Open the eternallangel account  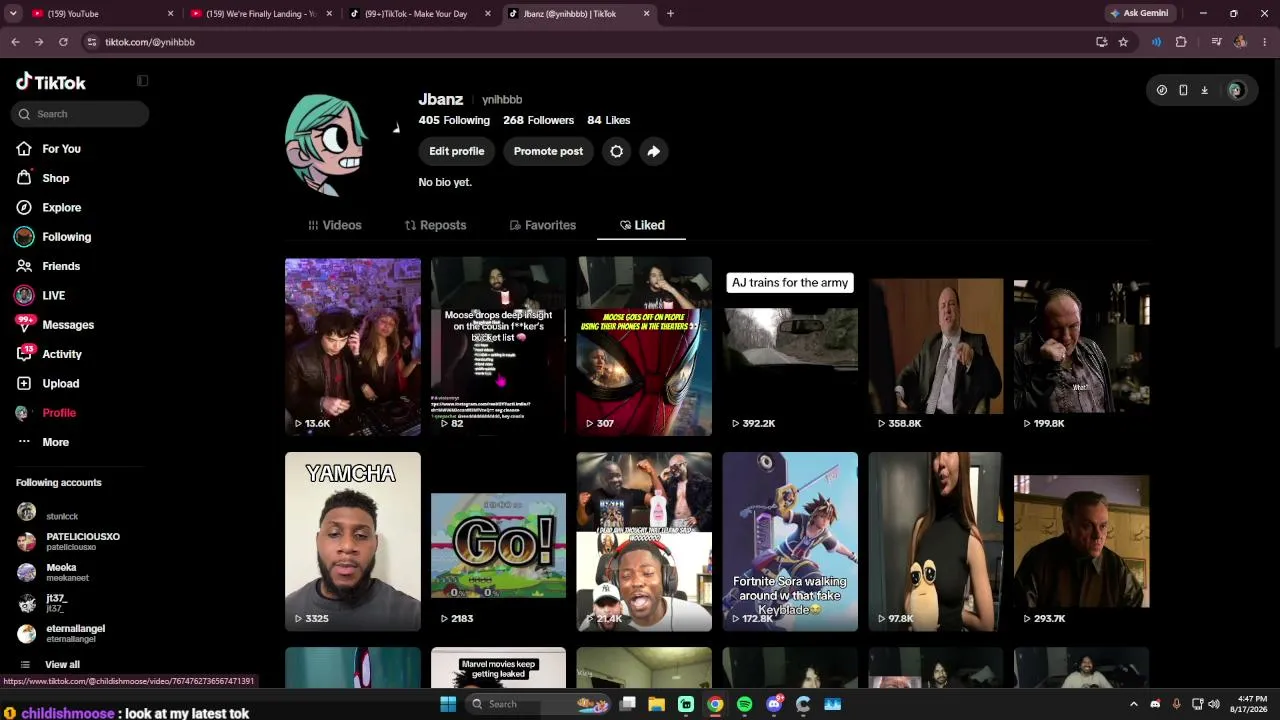61,634
